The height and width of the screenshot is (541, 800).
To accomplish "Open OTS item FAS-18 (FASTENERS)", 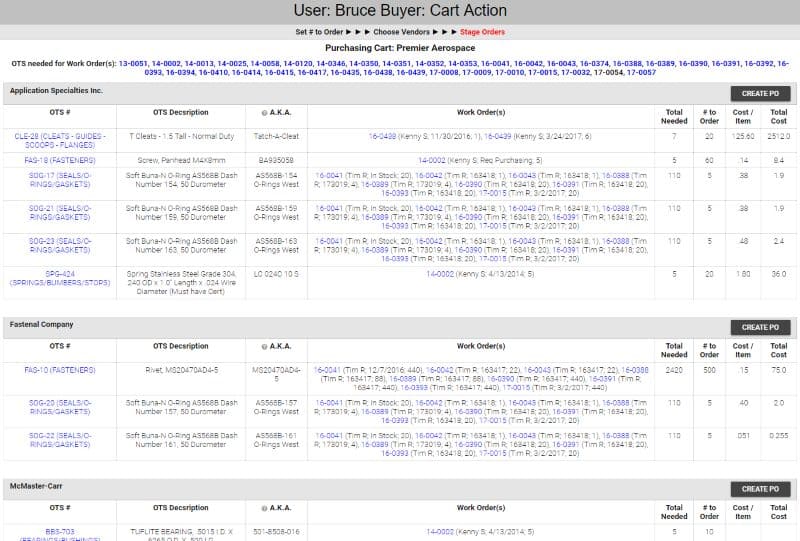I will (x=60, y=160).
